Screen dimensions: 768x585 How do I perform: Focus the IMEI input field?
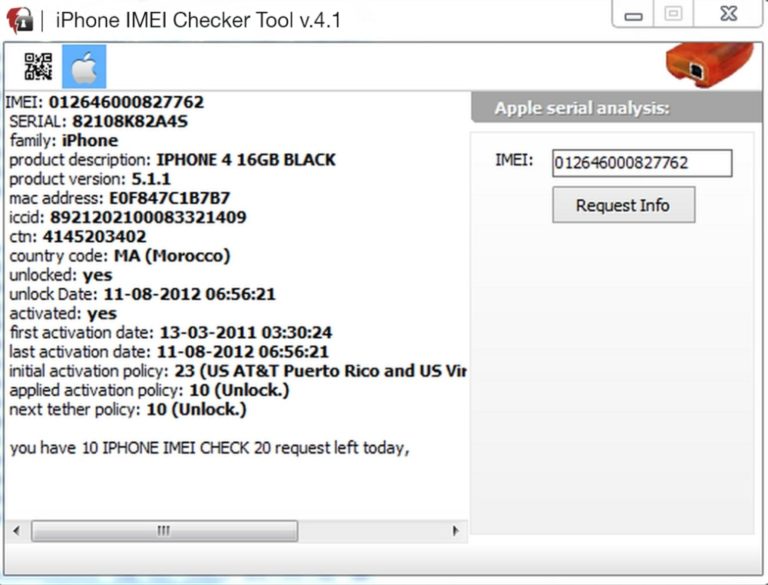coord(642,163)
